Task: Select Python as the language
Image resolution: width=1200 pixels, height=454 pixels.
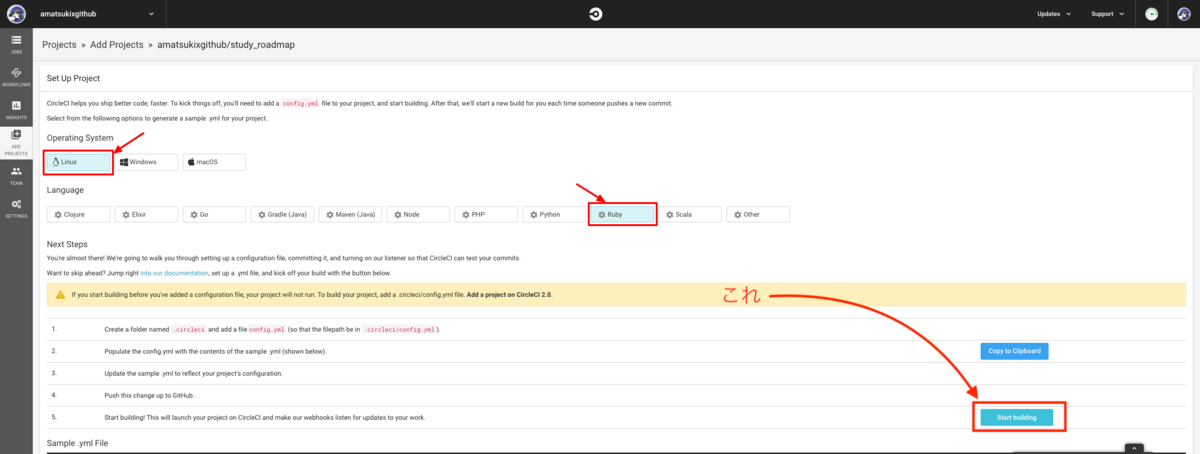Action: pos(554,214)
